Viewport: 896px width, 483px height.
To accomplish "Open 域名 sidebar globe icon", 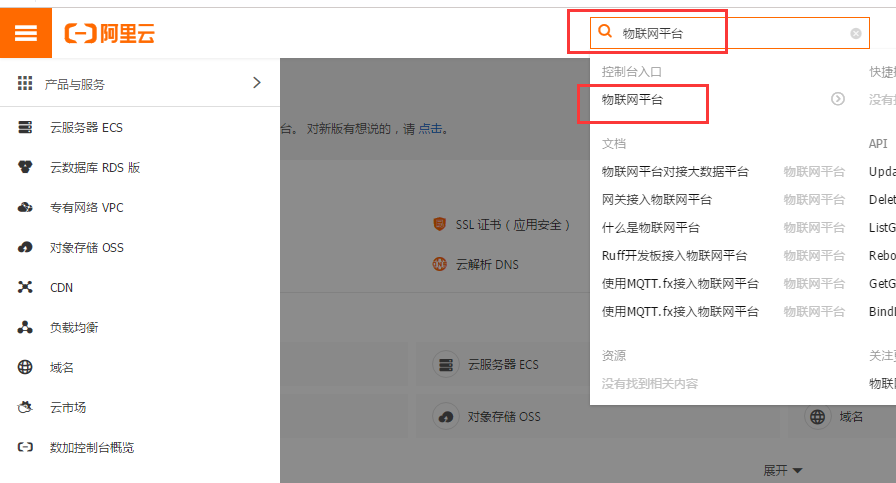I will 25,367.
